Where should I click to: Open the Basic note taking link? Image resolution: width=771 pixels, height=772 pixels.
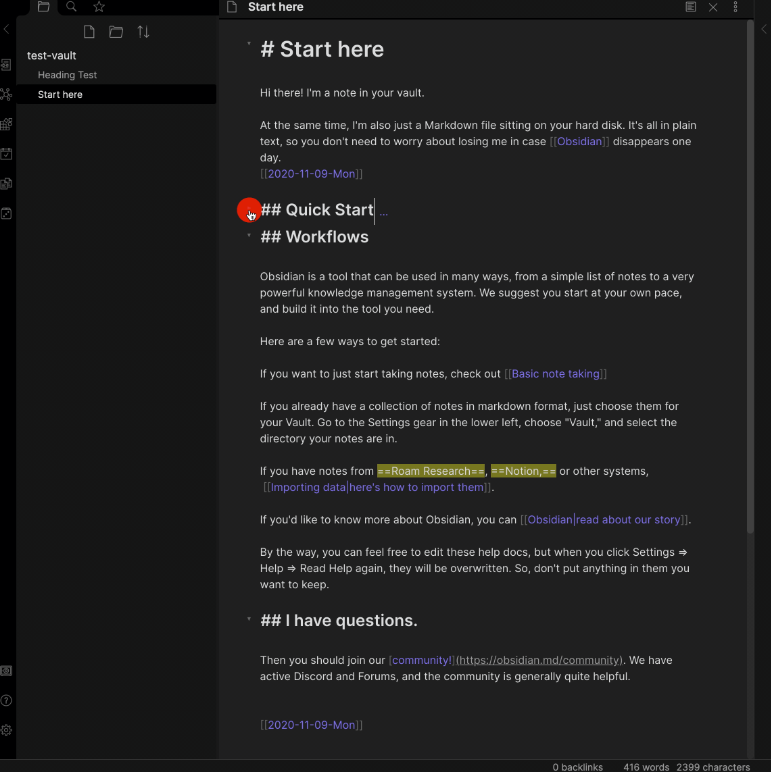[555, 374]
